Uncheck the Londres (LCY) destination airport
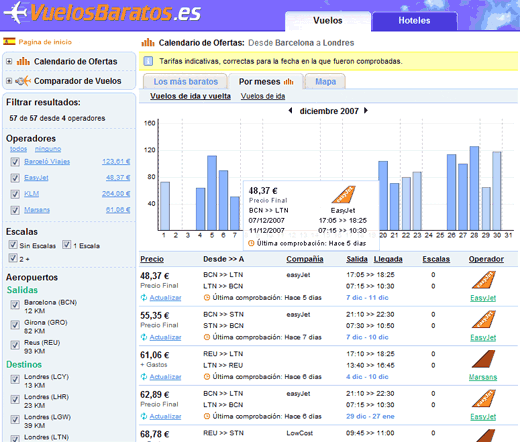Image resolution: width=520 pixels, height=442 pixels. (15, 379)
